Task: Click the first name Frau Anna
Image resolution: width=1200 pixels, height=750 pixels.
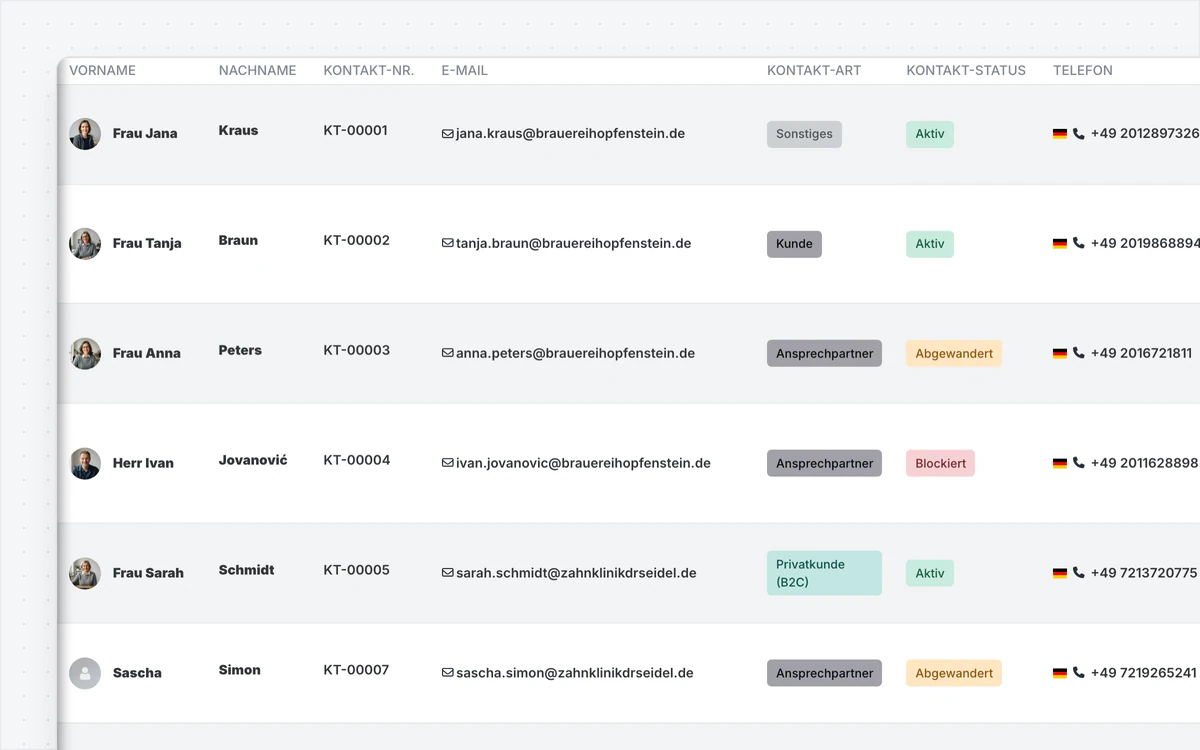Action: click(x=147, y=354)
